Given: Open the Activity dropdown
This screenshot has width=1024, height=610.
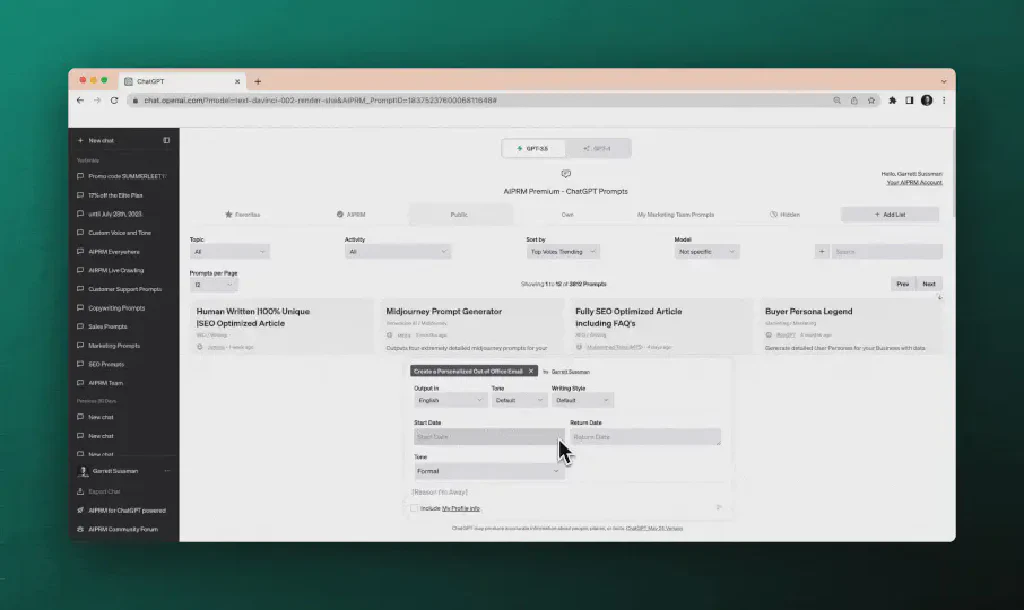Looking at the screenshot, I should (x=397, y=251).
